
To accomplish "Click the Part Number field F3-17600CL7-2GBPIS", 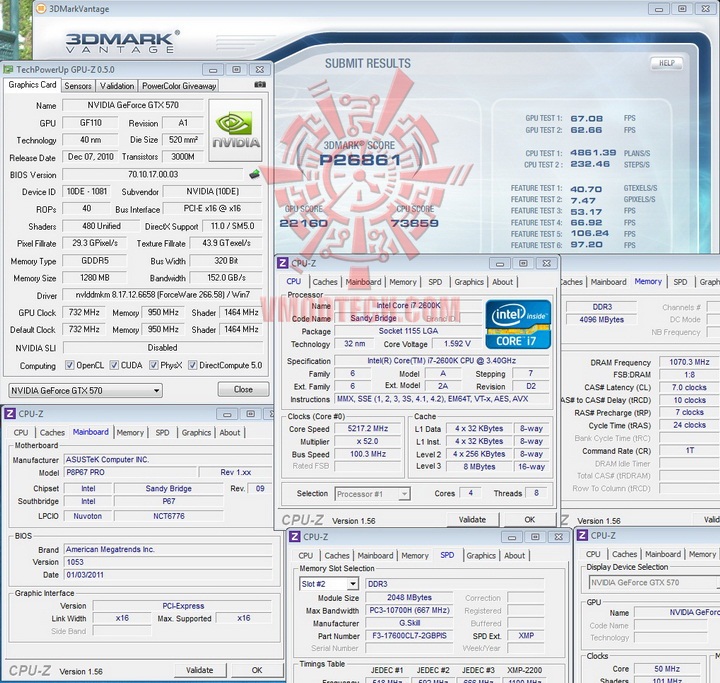I will click(x=409, y=636).
